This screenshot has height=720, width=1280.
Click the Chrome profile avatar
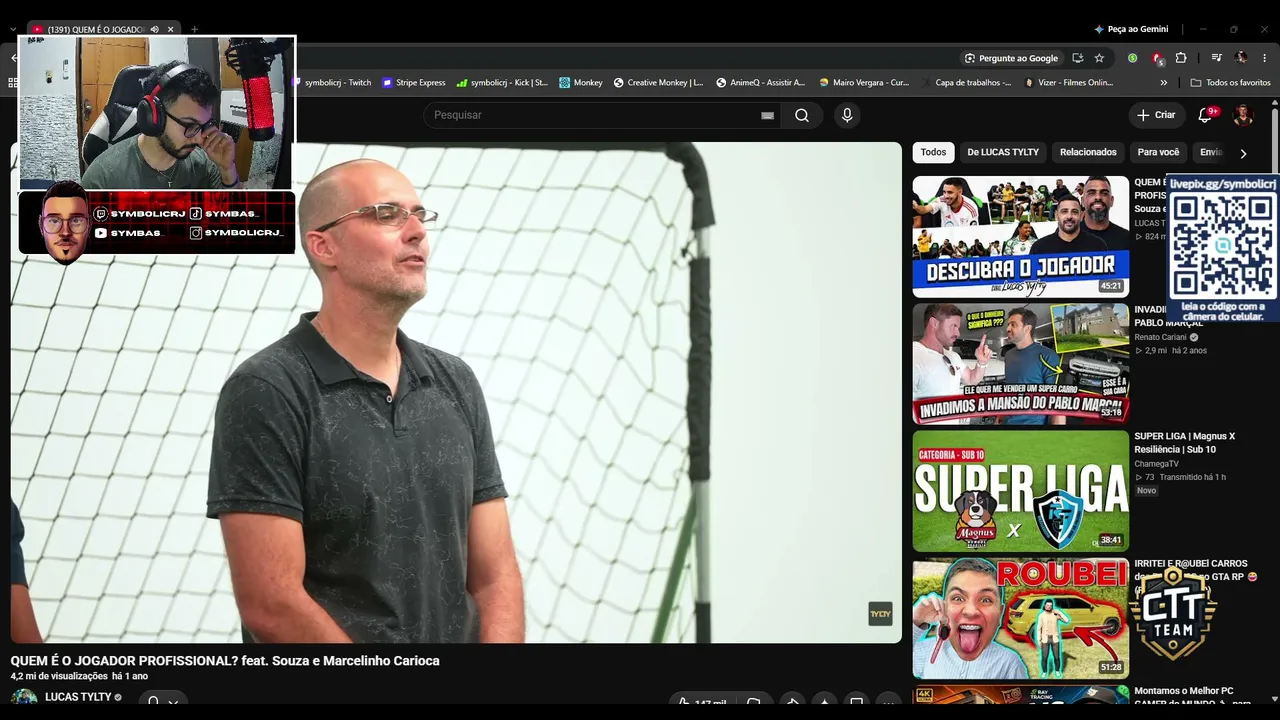click(1241, 58)
